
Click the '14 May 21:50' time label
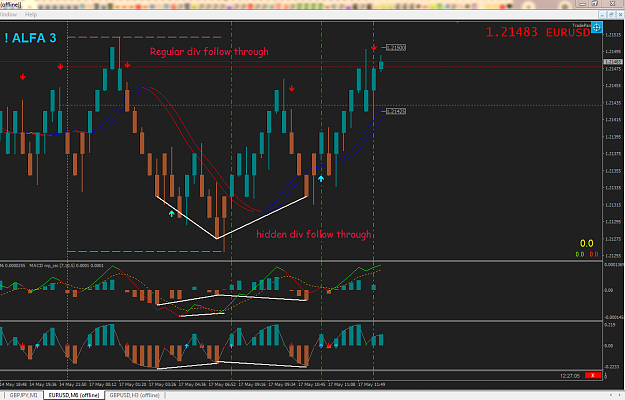click(73, 384)
